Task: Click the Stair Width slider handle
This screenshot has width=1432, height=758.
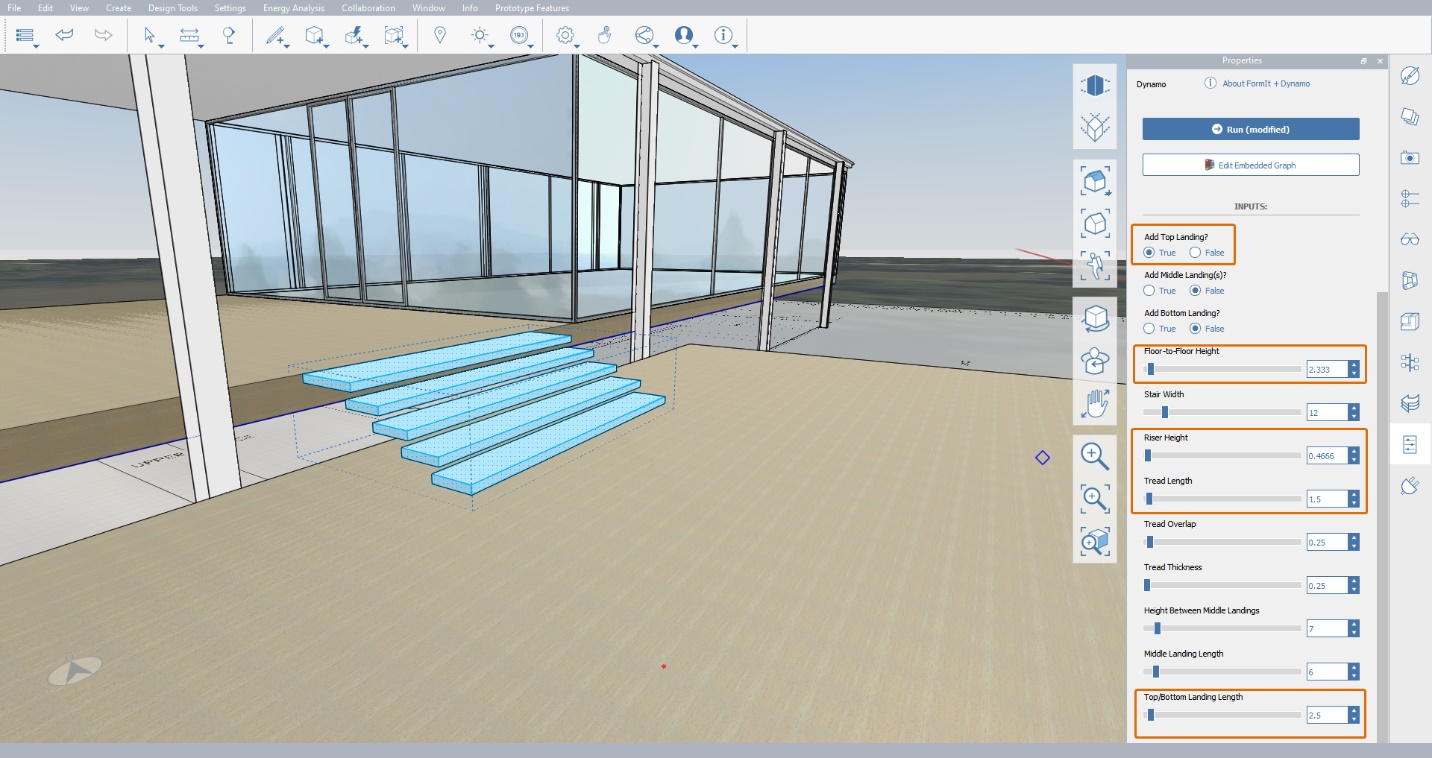Action: 1164,412
